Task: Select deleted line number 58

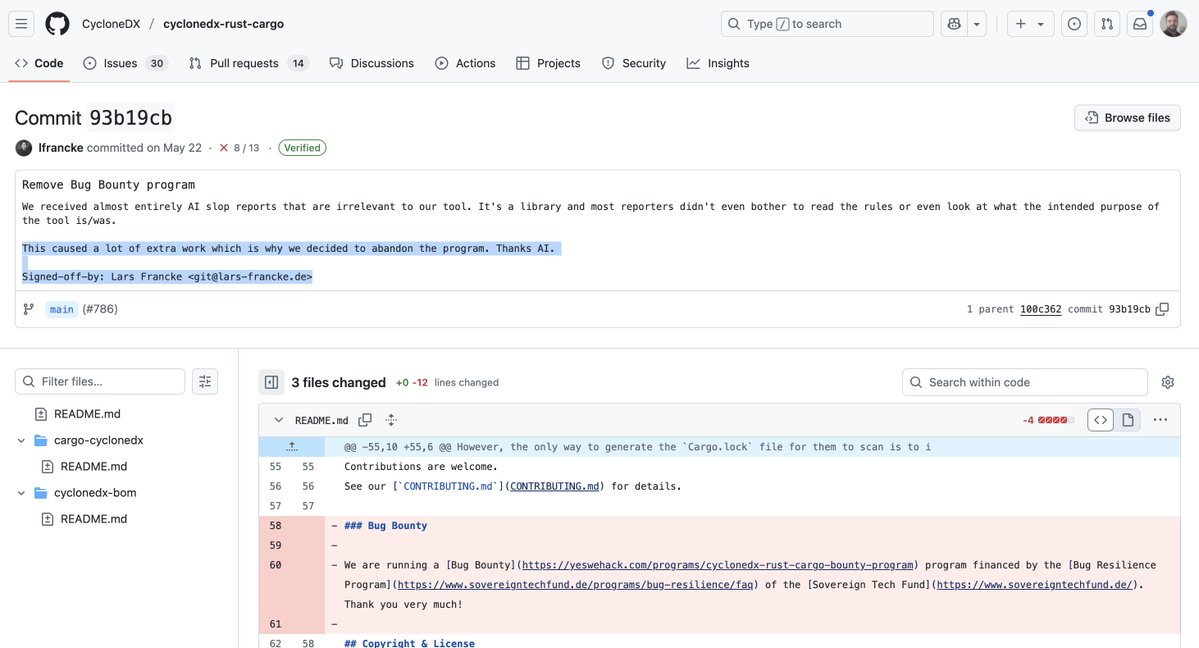Action: (x=275, y=526)
